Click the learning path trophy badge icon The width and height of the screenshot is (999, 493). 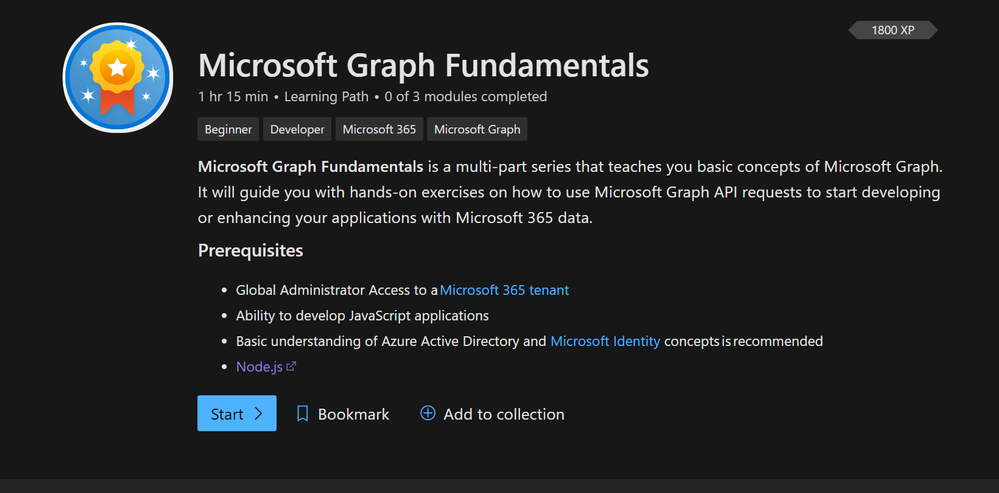point(118,78)
